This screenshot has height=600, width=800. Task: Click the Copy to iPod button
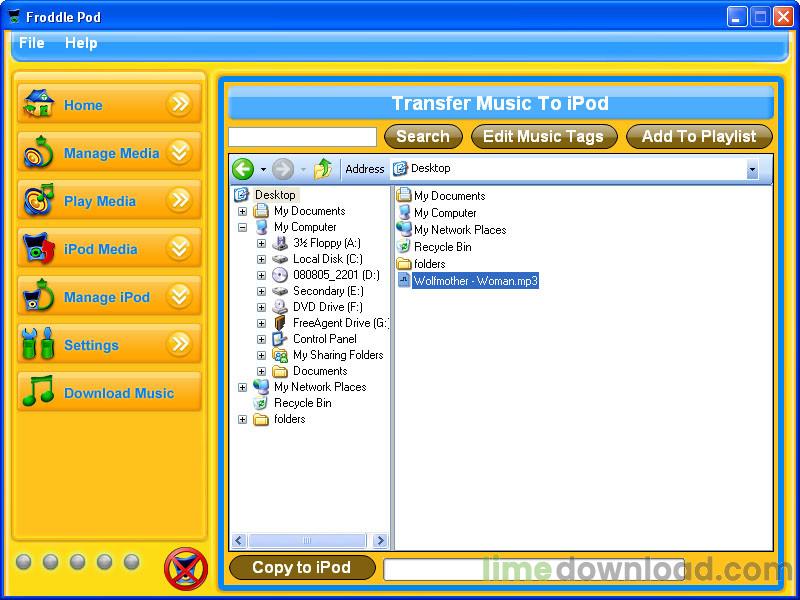click(x=302, y=567)
